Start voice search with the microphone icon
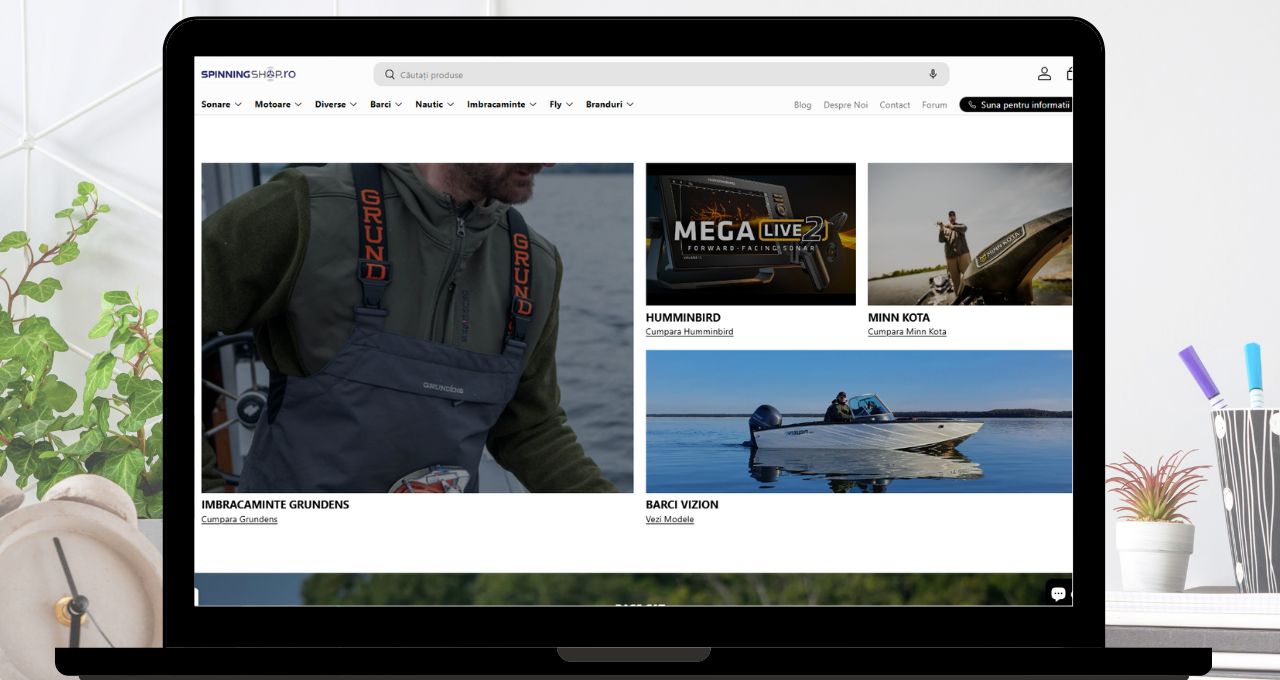The height and width of the screenshot is (680, 1280). (933, 74)
